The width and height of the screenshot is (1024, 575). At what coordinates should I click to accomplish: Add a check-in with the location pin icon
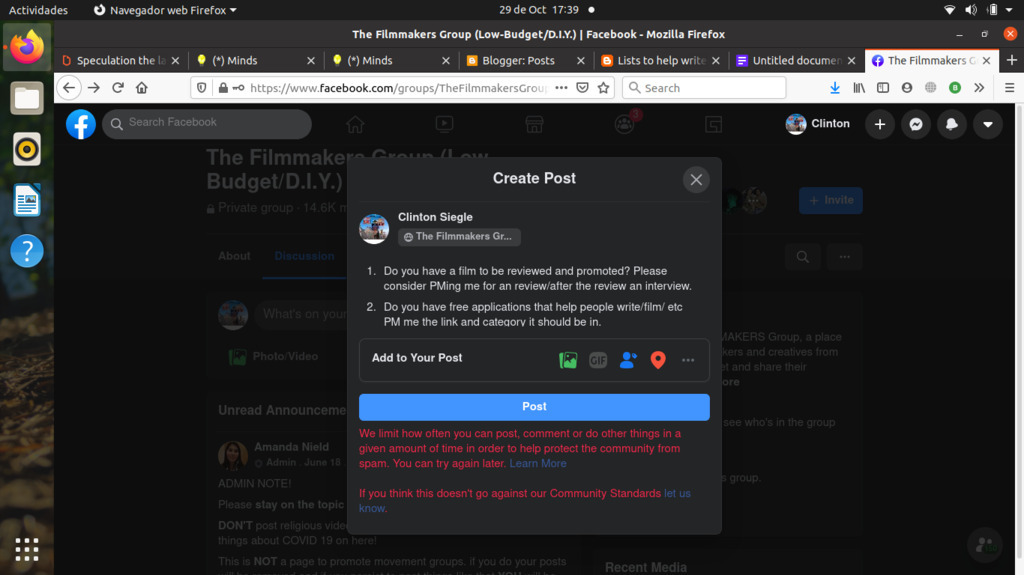click(x=658, y=360)
